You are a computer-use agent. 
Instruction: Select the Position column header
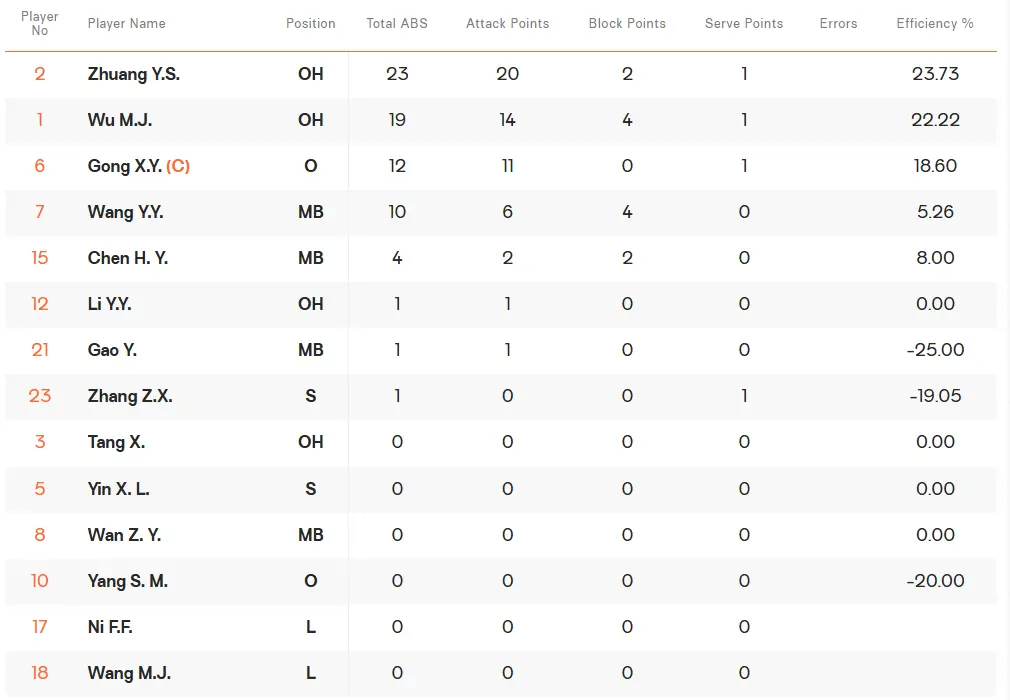click(x=311, y=23)
